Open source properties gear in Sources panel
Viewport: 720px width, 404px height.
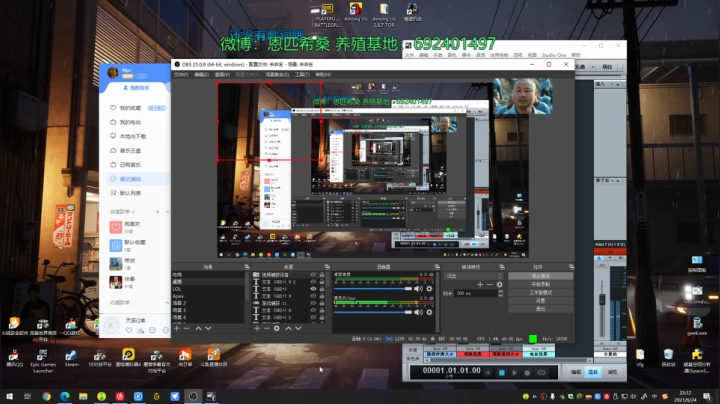[276, 328]
